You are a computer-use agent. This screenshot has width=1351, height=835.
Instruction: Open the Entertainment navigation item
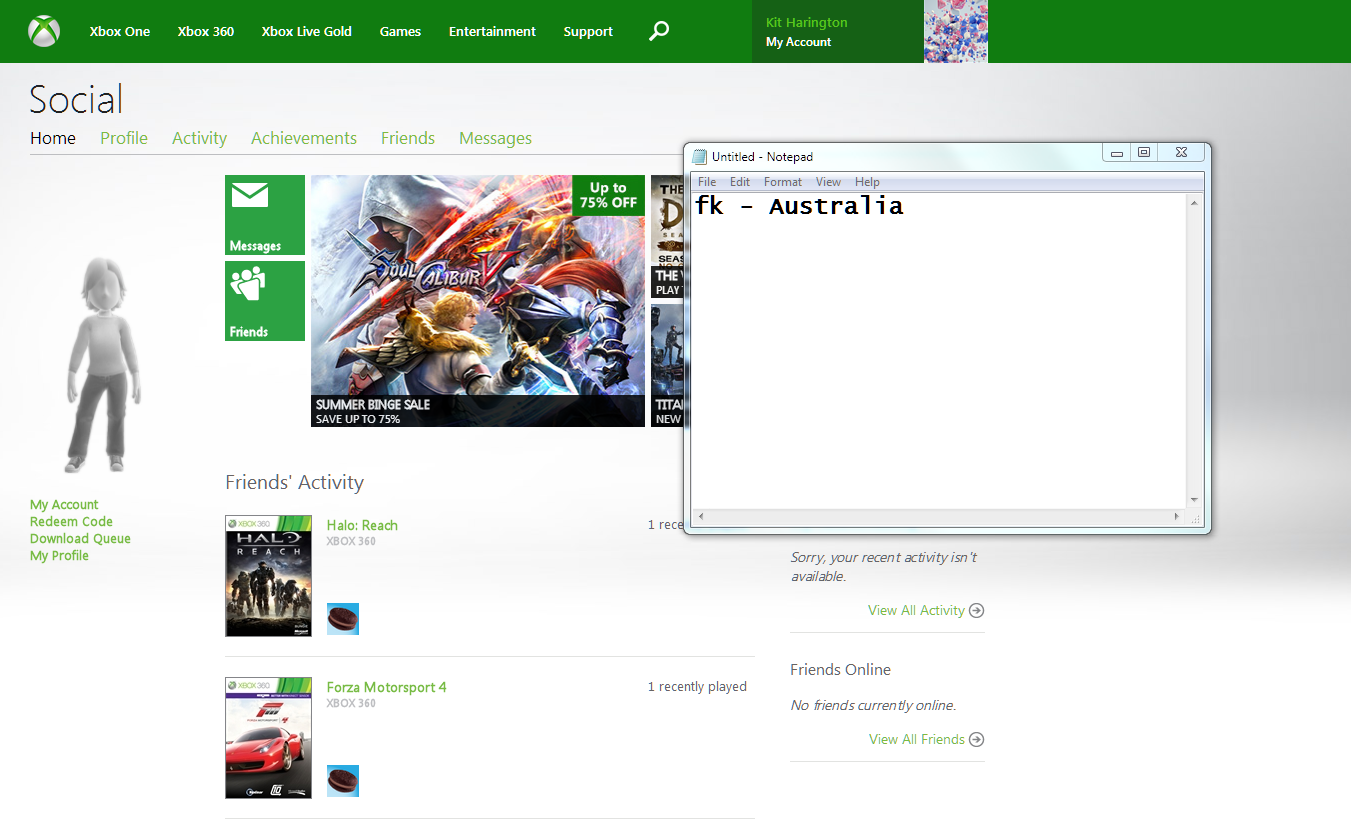[492, 31]
